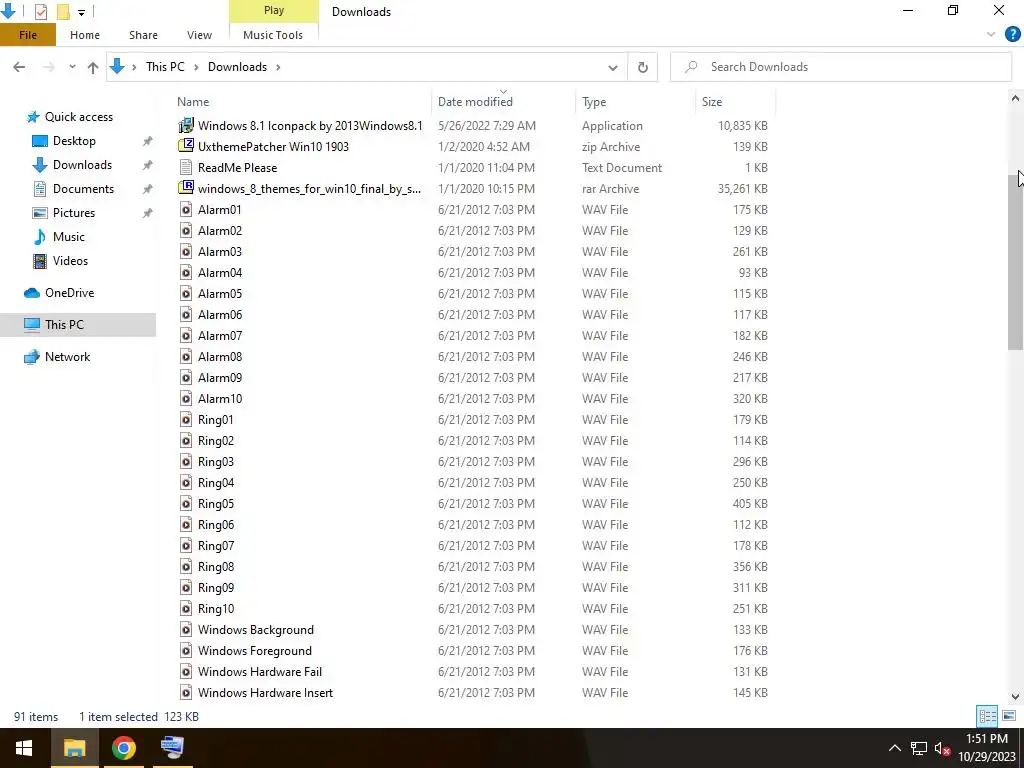Go up one folder level arrow
Viewport: 1024px width, 768px height.
click(93, 67)
